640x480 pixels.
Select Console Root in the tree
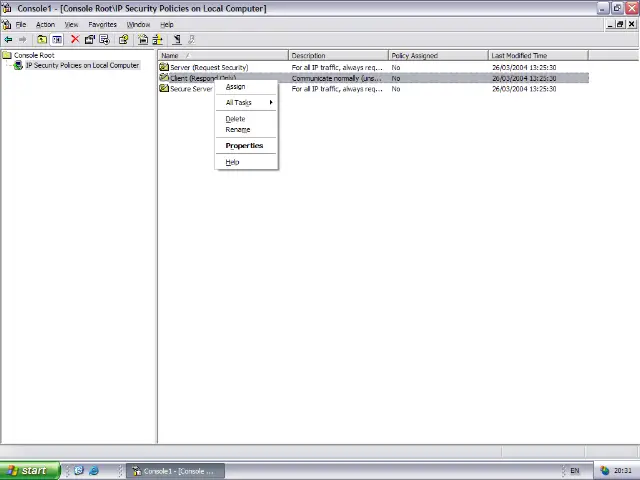(x=34, y=55)
